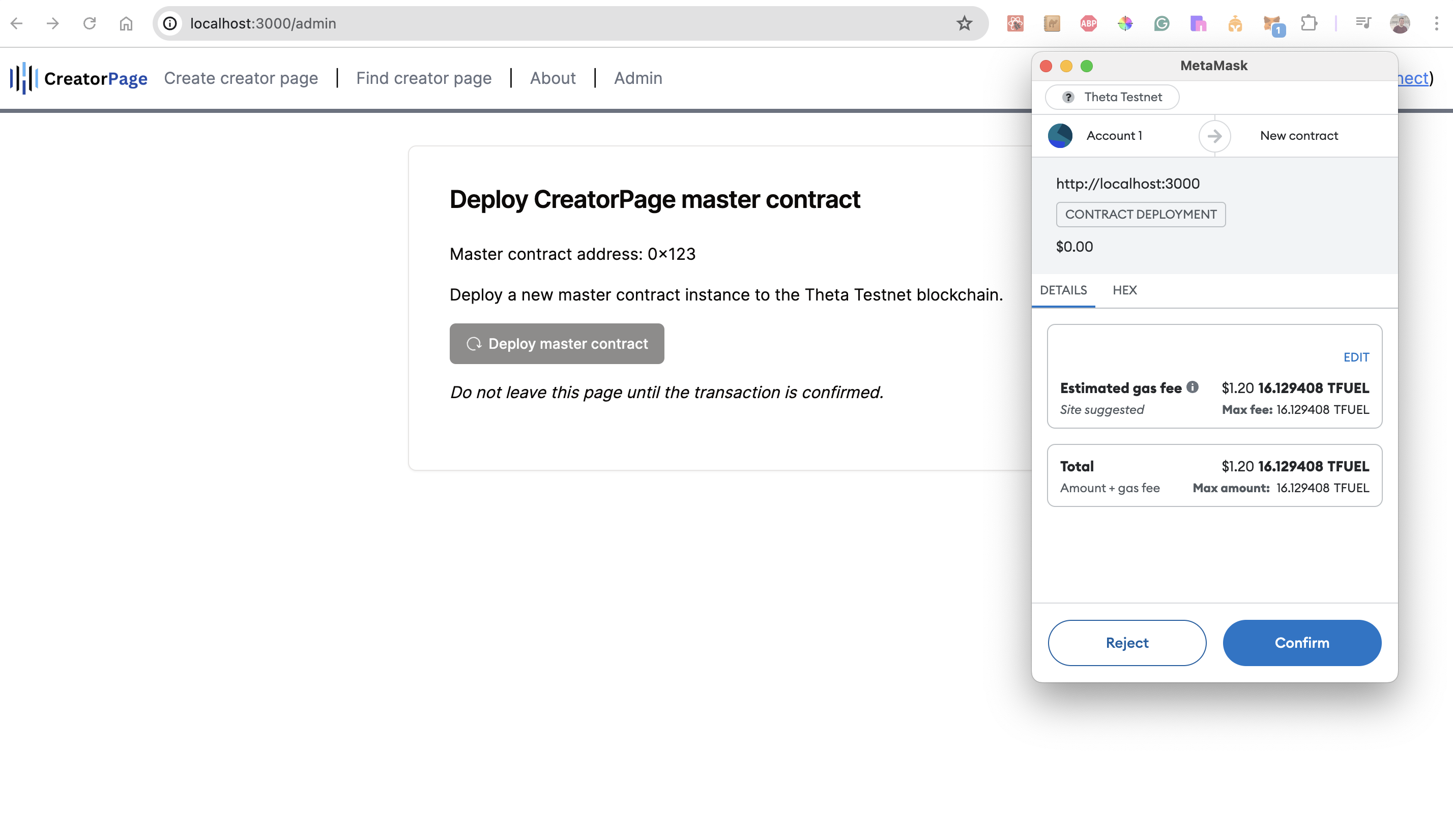This screenshot has height=840, width=1453.
Task: Open the Admin navigation item
Action: point(637,78)
